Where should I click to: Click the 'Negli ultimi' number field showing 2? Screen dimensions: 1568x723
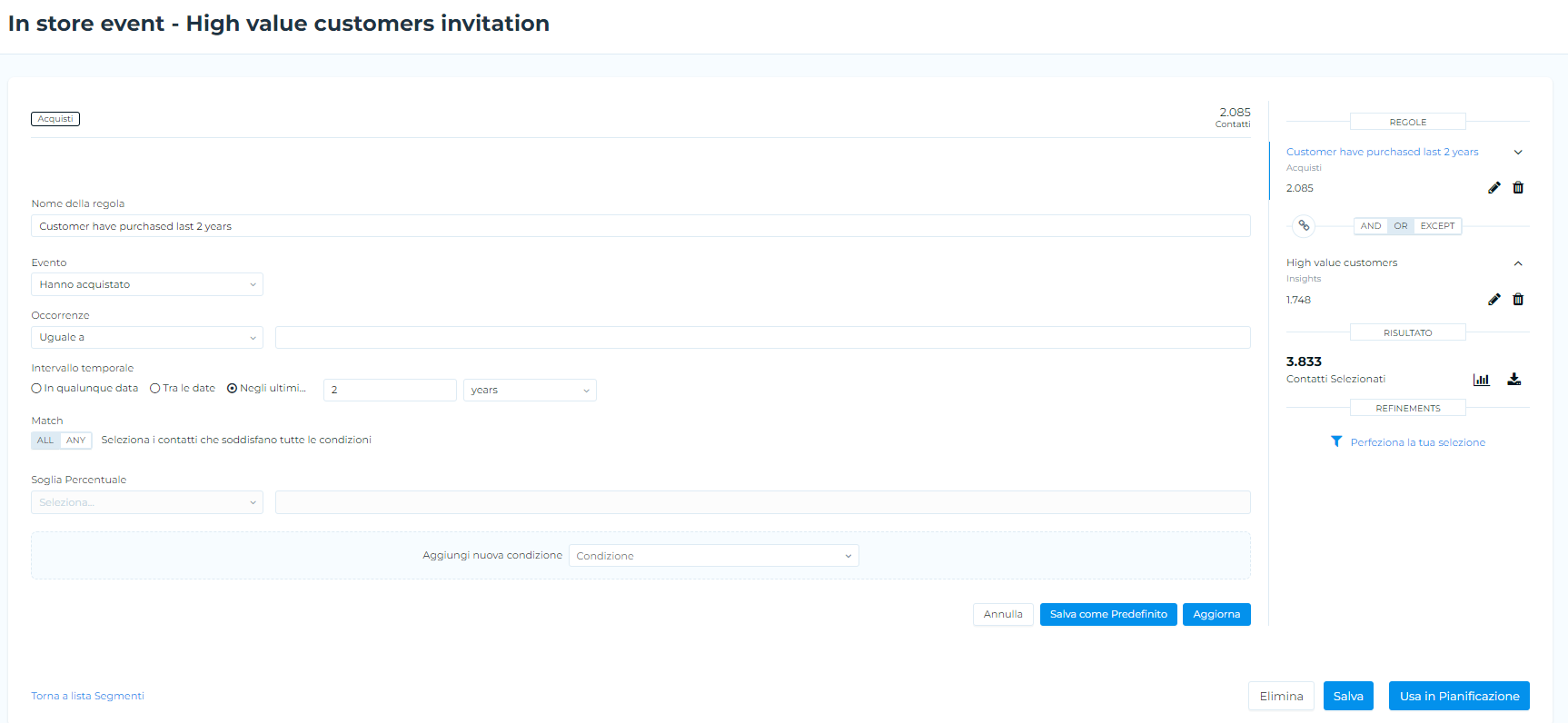pyautogui.click(x=390, y=390)
